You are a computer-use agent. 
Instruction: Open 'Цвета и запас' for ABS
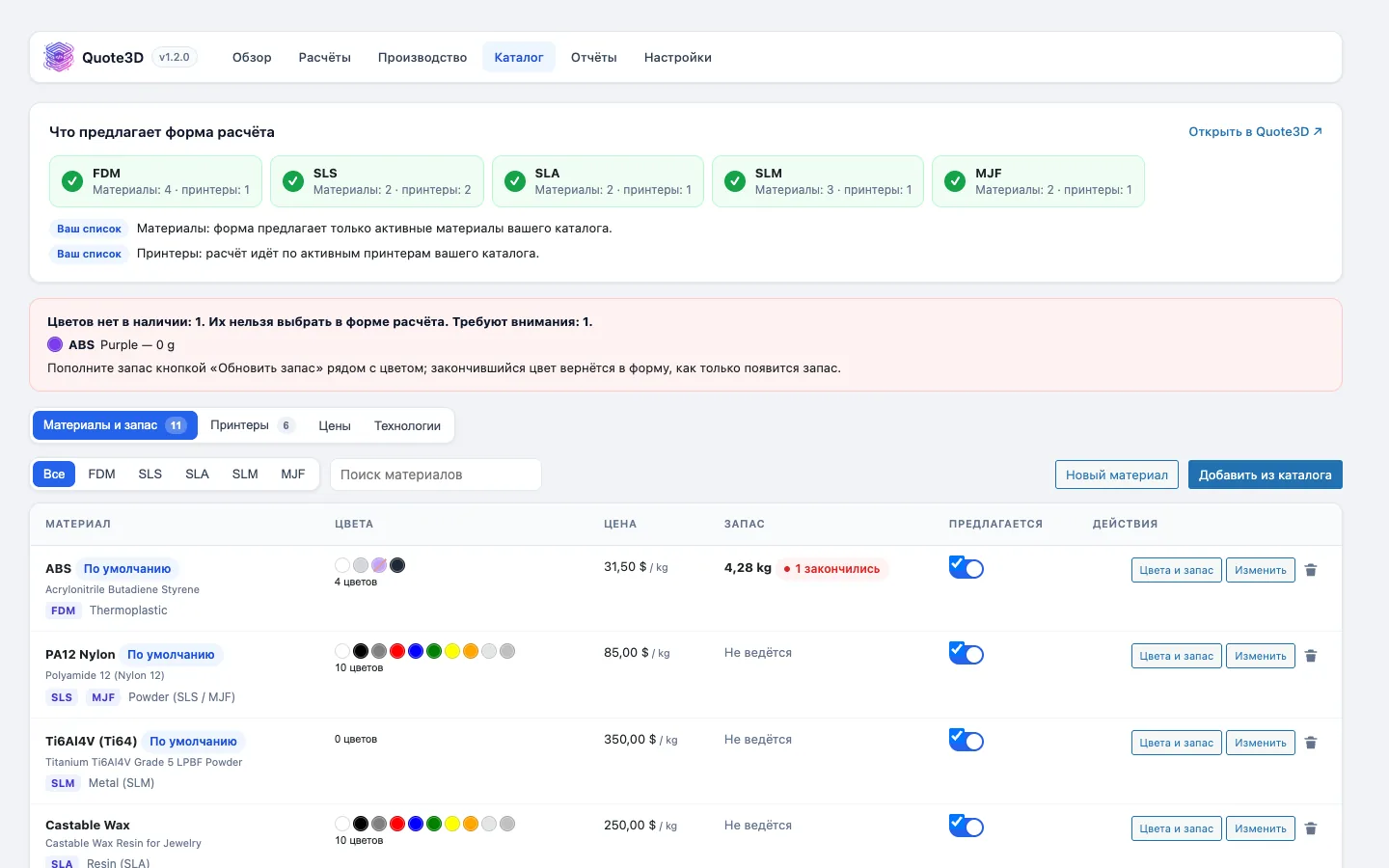1177,570
